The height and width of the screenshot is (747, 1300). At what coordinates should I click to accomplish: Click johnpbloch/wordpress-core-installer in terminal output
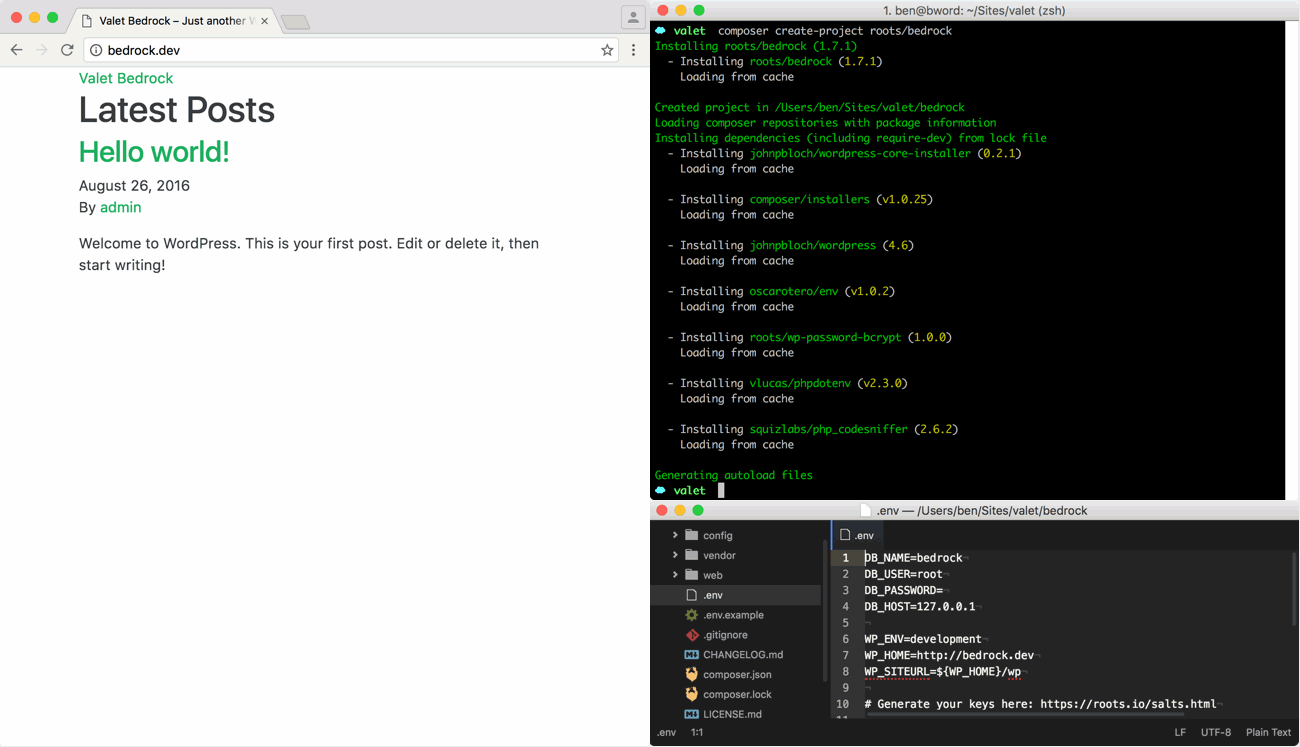pyautogui.click(x=860, y=153)
